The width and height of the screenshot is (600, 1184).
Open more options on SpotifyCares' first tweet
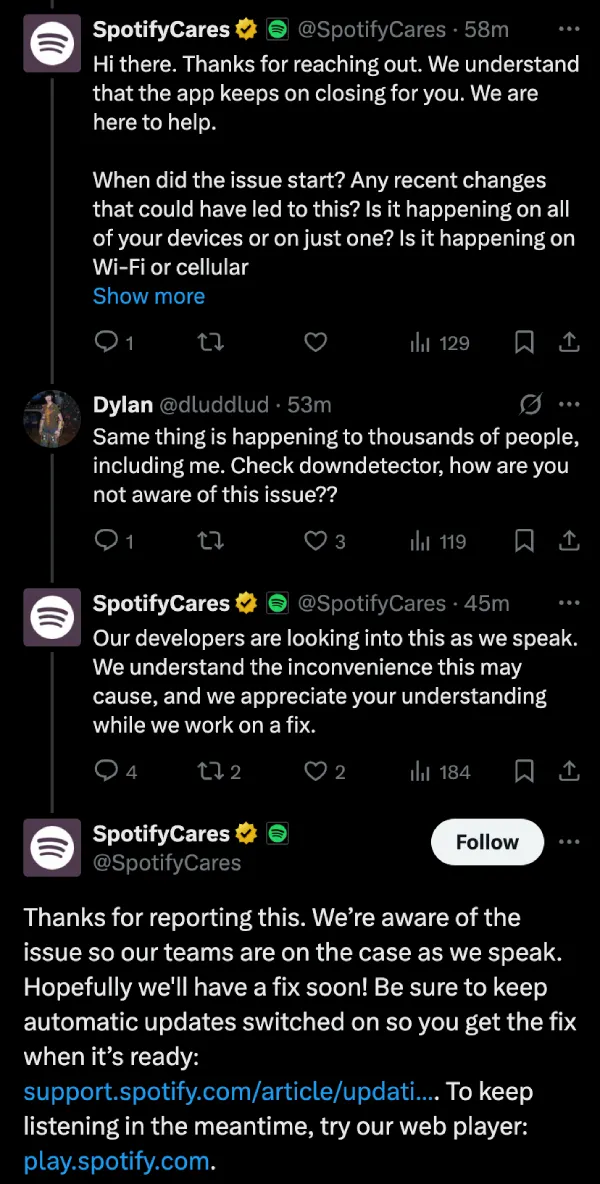click(569, 29)
